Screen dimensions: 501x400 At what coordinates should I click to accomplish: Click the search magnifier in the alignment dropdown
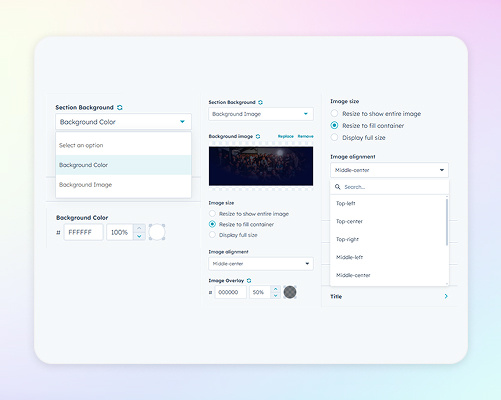pyautogui.click(x=338, y=187)
